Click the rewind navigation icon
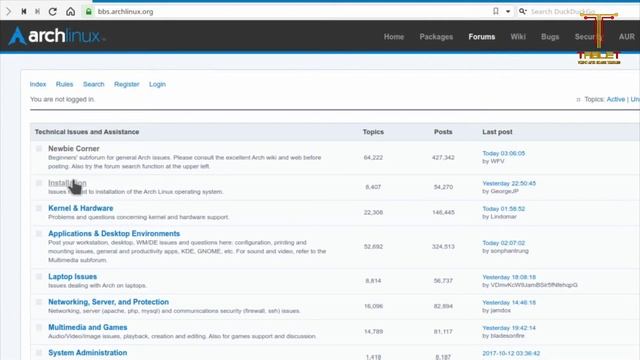 [x=24, y=11]
